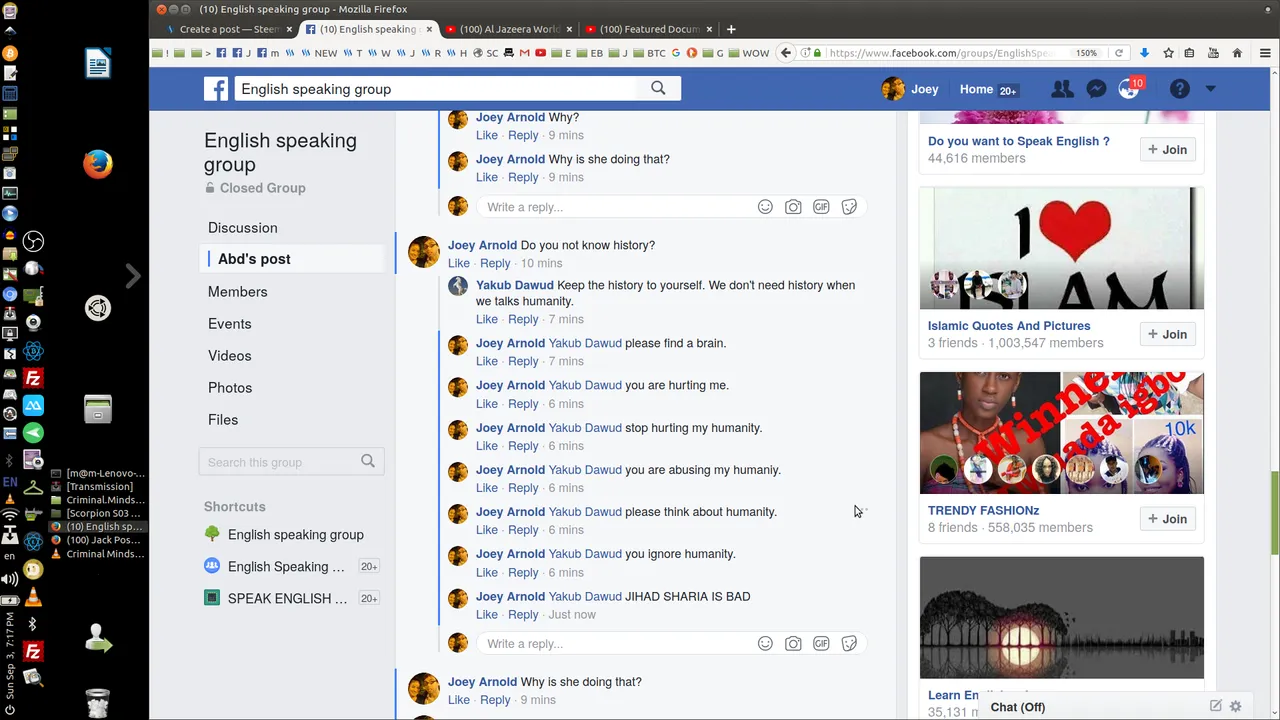Open the trash bin icon
This screenshot has width=1280, height=720.
pyautogui.click(x=98, y=703)
